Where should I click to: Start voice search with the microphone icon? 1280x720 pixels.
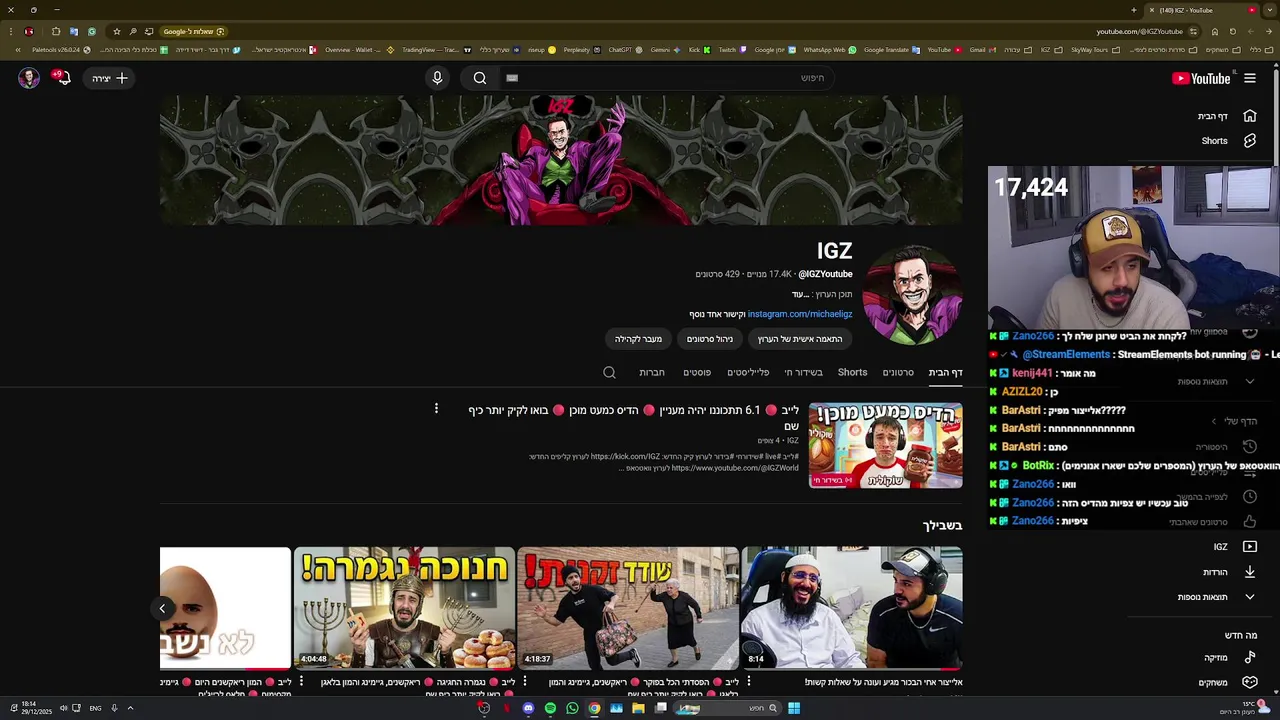(437, 78)
